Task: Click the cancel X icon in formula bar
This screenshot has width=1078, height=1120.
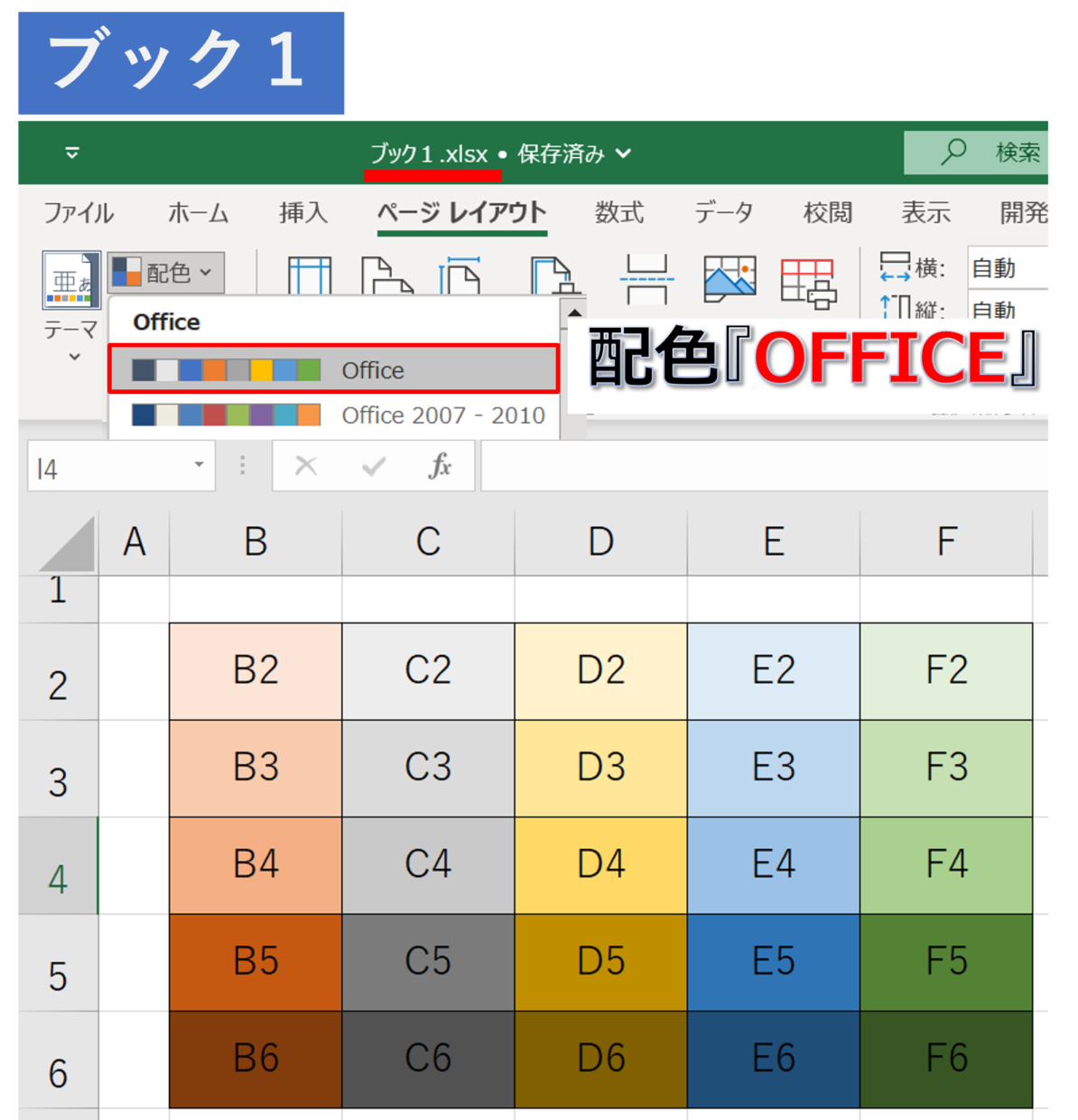Action: pyautogui.click(x=306, y=466)
